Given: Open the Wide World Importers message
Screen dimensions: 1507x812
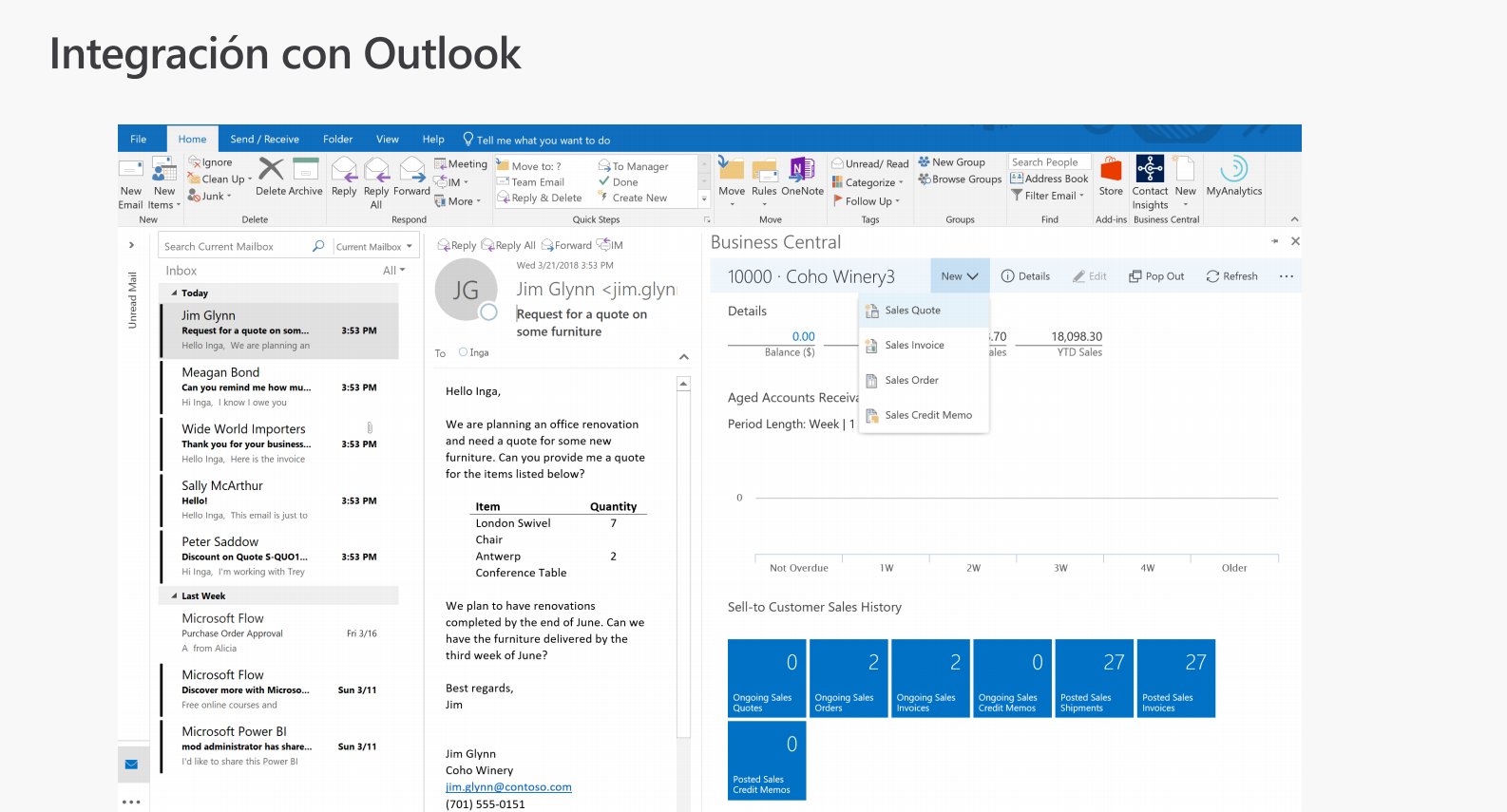Looking at the screenshot, I should 279,444.
